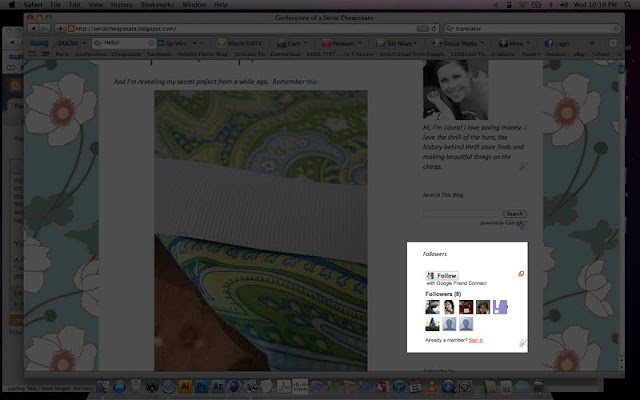The height and width of the screenshot is (400, 640).
Task: Click the Sign in link
Action: (476, 340)
